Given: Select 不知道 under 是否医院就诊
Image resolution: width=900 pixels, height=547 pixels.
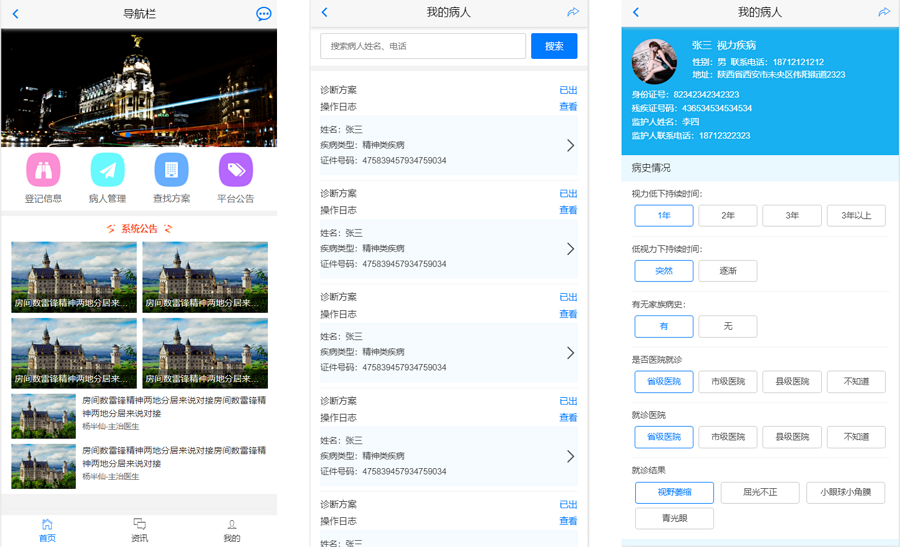Looking at the screenshot, I should tap(856, 382).
